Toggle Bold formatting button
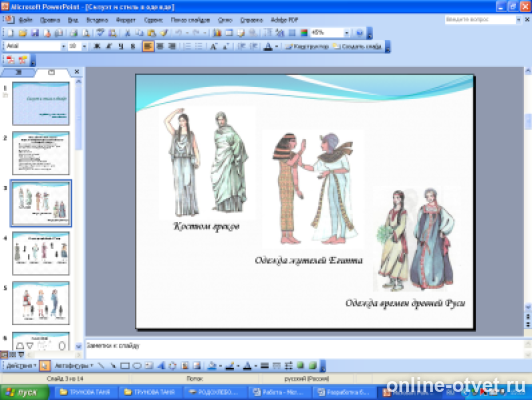This screenshot has width=532, height=400. [x=97, y=46]
